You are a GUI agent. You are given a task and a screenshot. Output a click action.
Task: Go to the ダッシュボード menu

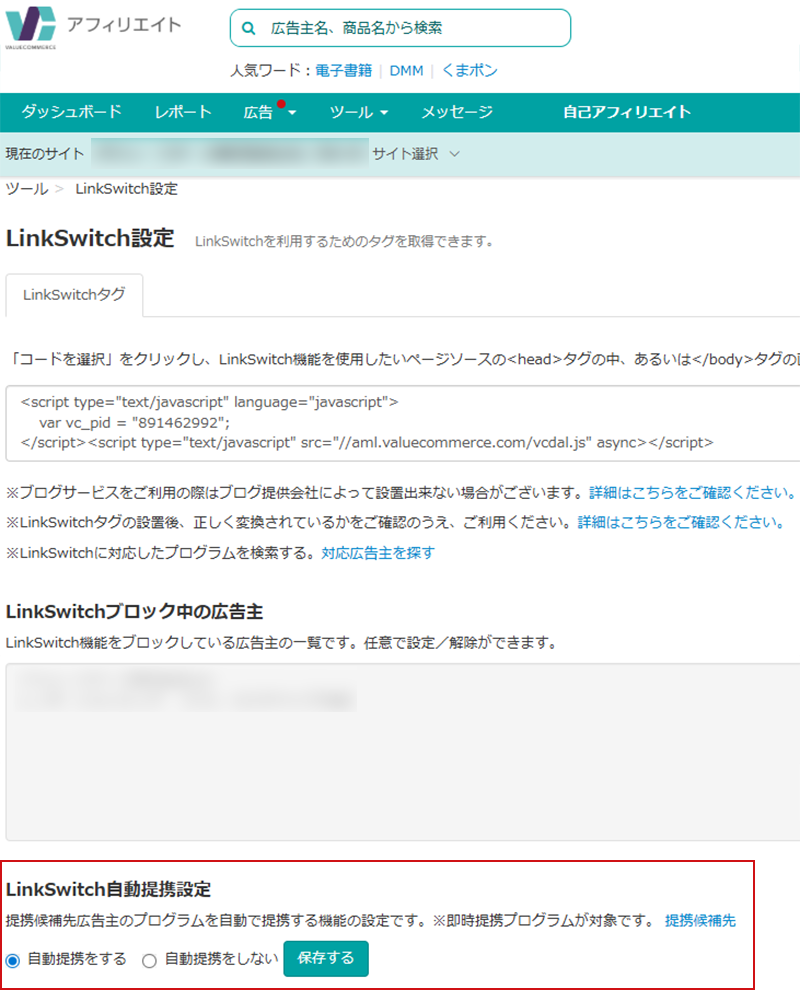(x=71, y=112)
